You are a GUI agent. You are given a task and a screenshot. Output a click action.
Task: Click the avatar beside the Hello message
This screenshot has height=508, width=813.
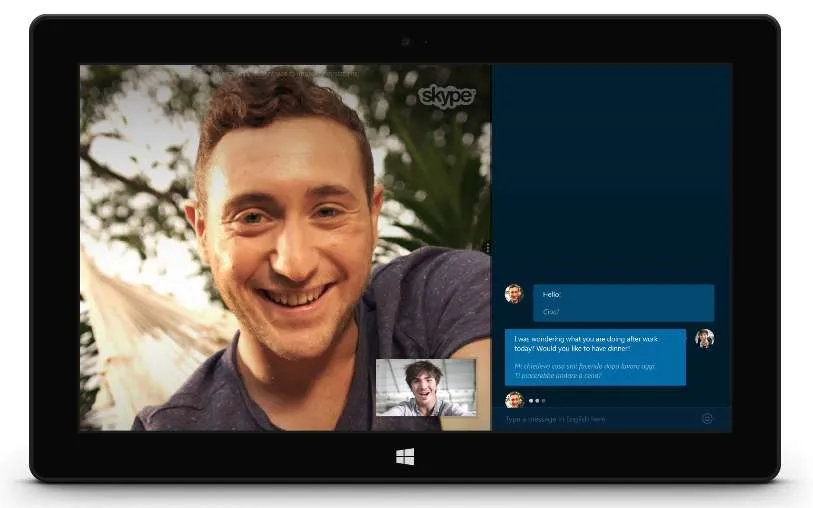pos(514,293)
